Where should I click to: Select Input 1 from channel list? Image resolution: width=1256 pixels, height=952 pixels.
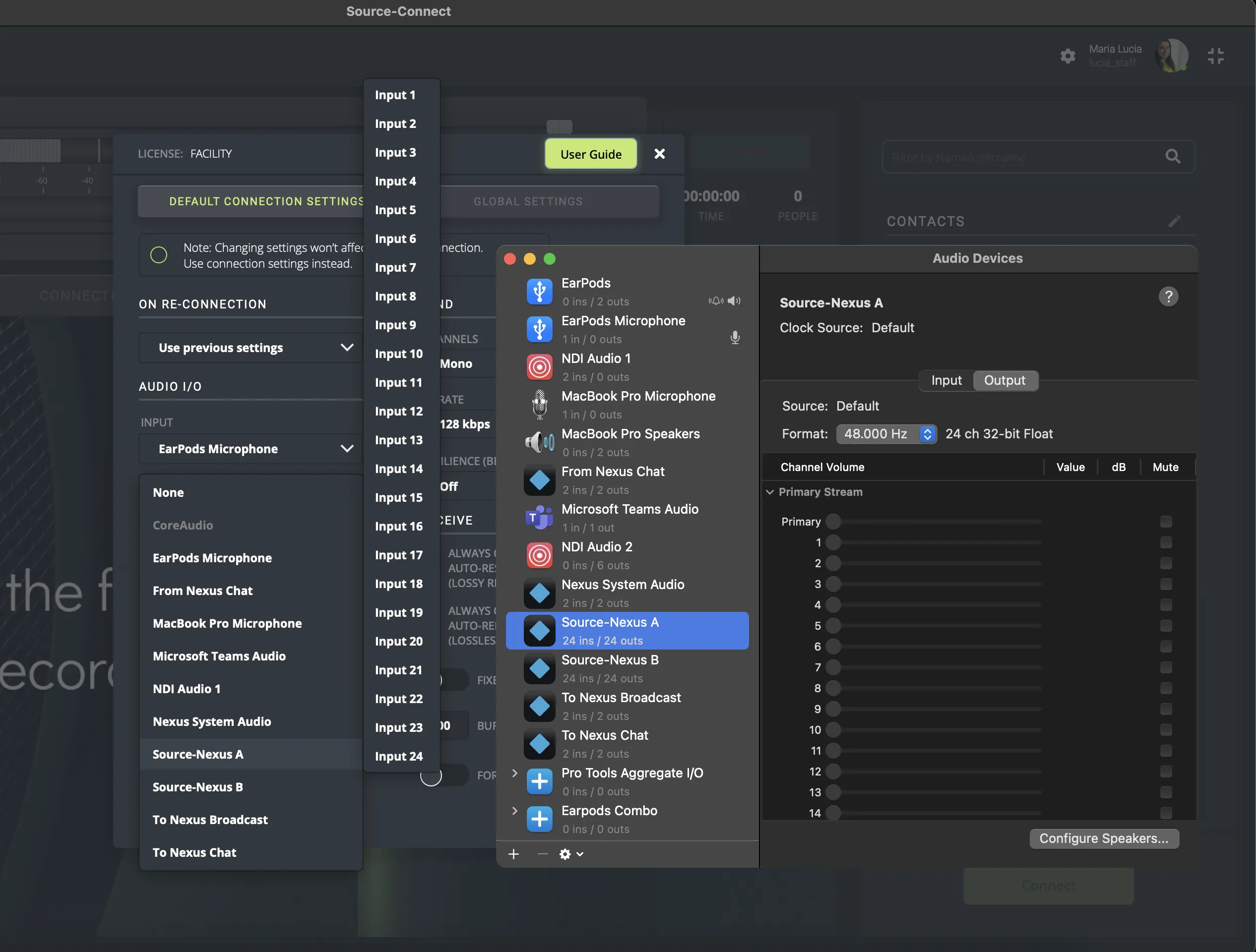point(401,95)
